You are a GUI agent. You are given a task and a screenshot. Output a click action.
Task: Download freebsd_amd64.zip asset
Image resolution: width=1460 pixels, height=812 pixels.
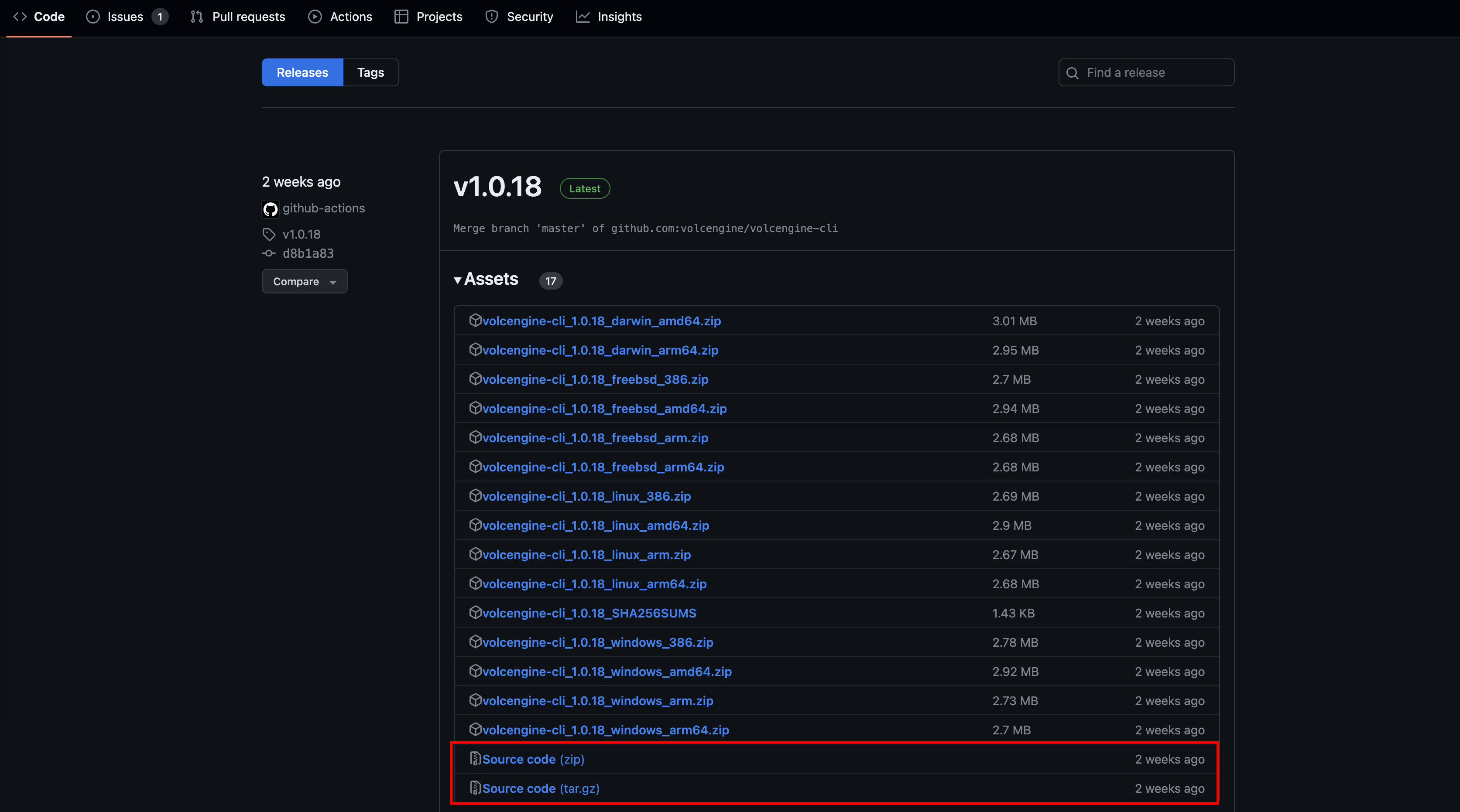(x=604, y=409)
